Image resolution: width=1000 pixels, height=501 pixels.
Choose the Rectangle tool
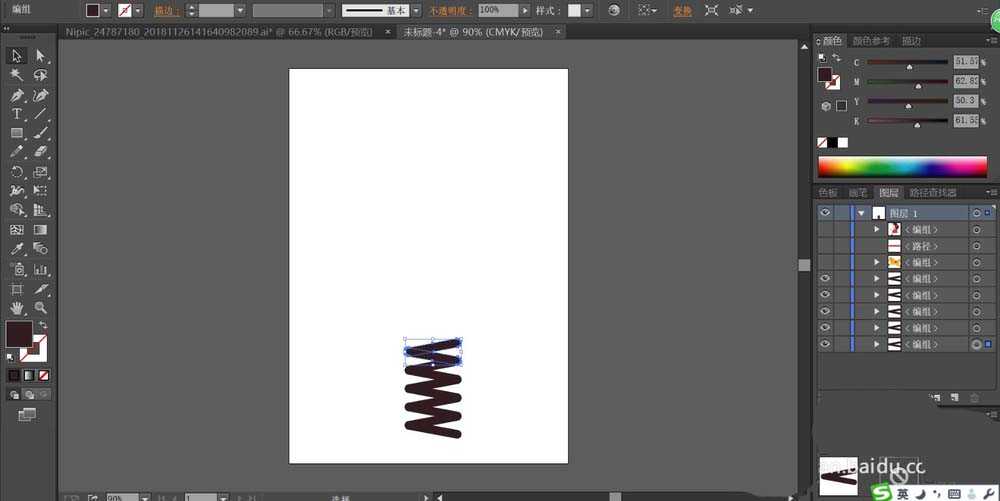click(17, 133)
